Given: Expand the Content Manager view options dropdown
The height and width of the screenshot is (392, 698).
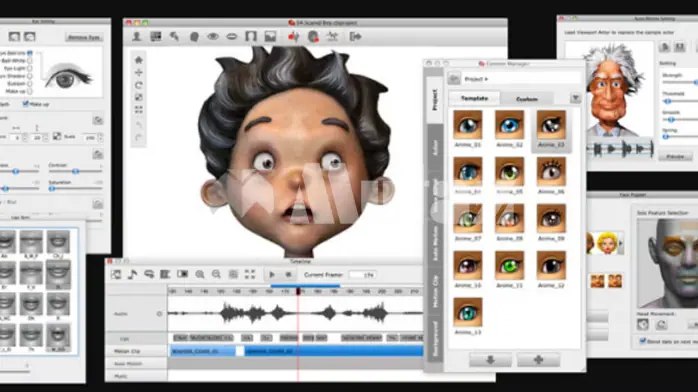Looking at the screenshot, I should 575,98.
